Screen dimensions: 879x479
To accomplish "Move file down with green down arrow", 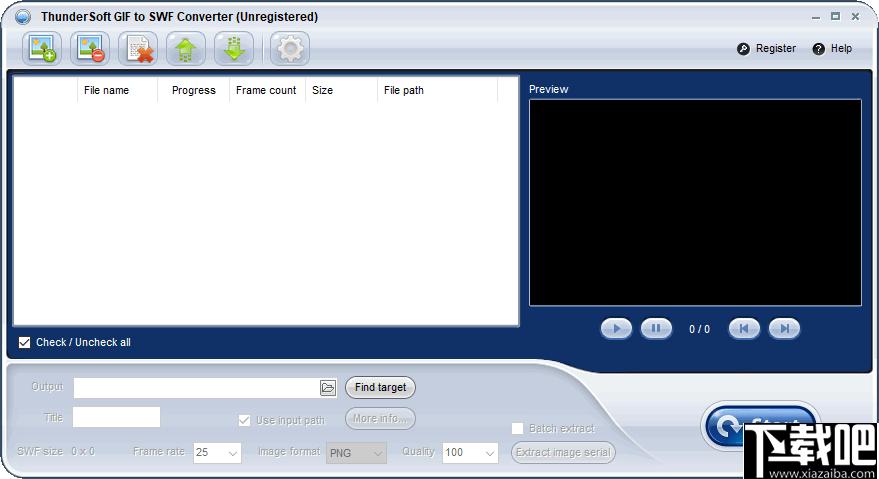I will [234, 49].
